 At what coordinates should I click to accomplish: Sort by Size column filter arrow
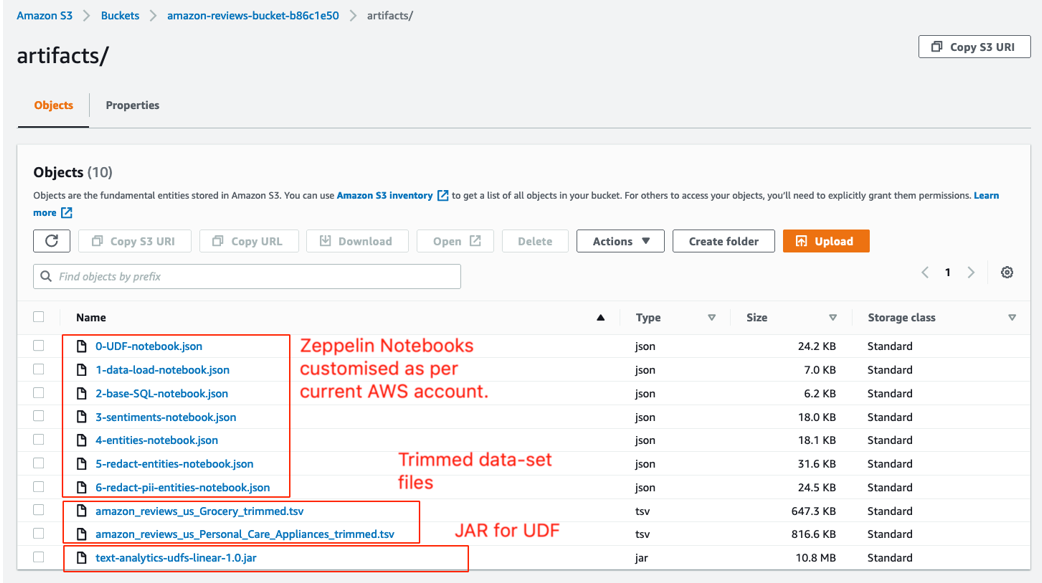point(833,318)
